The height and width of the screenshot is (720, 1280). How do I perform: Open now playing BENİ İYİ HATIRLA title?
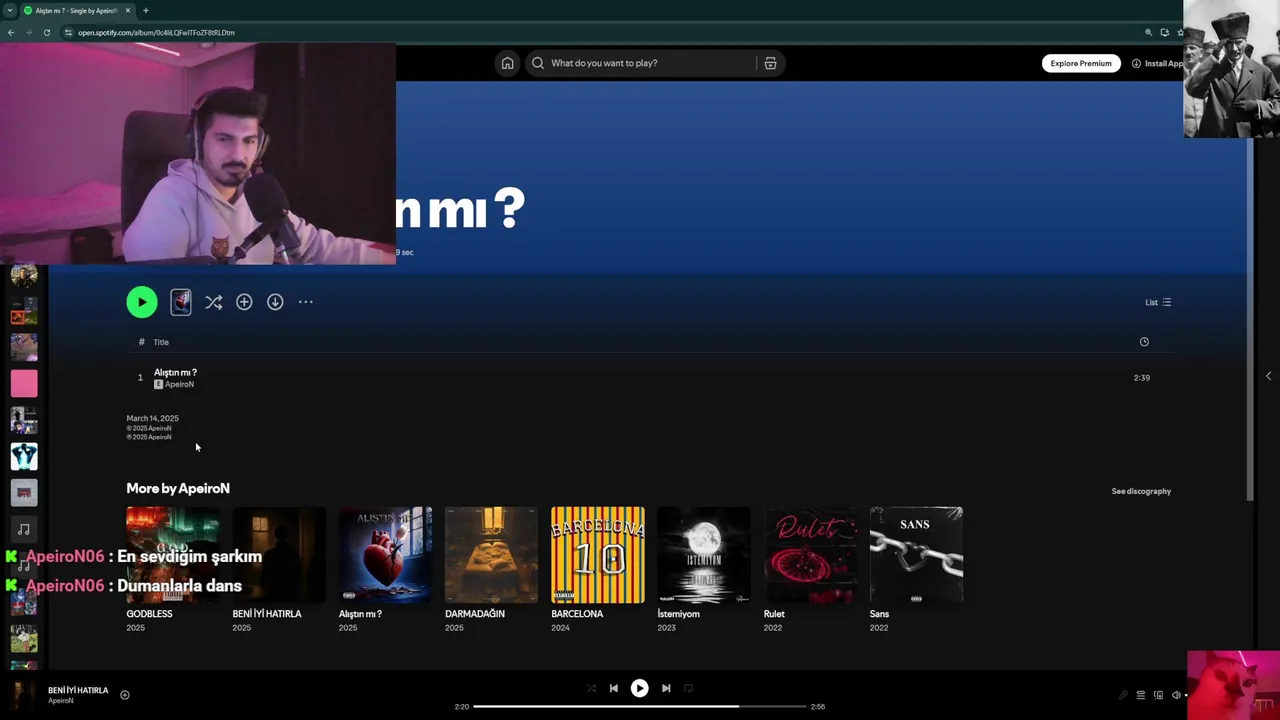tap(78, 690)
